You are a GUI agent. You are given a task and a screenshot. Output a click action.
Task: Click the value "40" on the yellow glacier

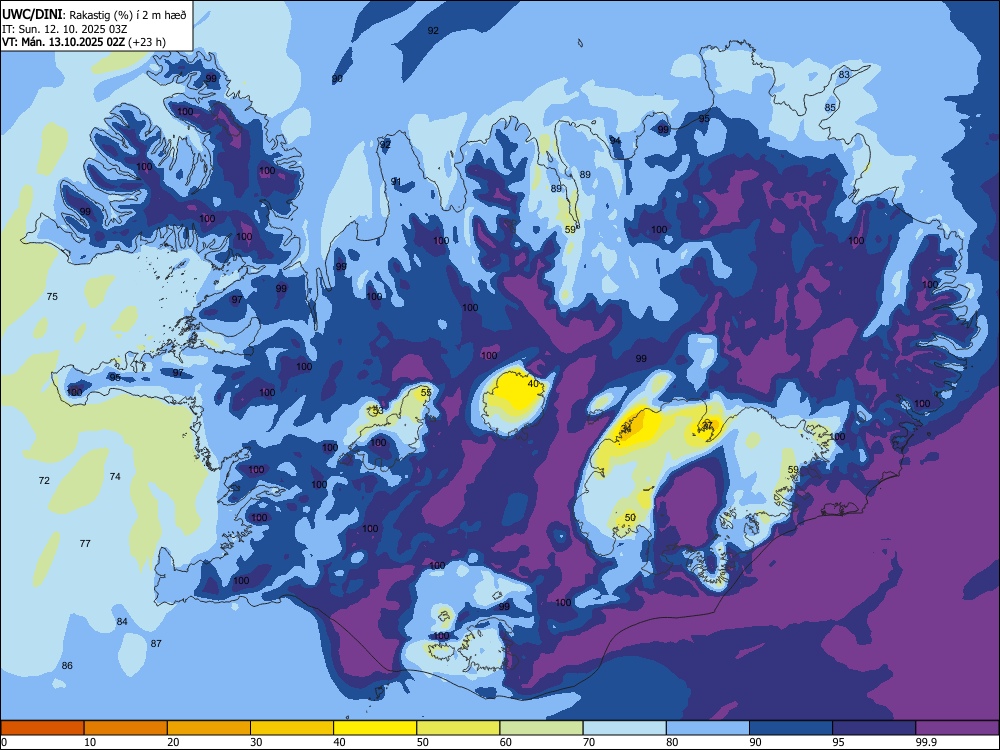point(534,384)
